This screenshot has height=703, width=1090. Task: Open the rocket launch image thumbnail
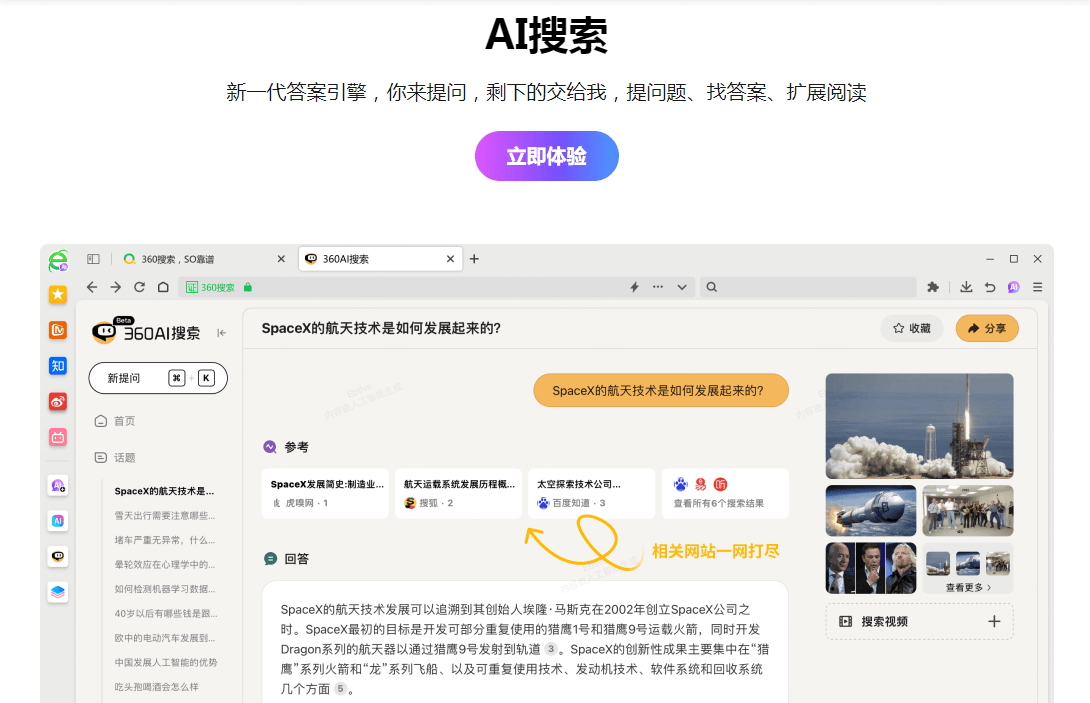[x=918, y=425]
